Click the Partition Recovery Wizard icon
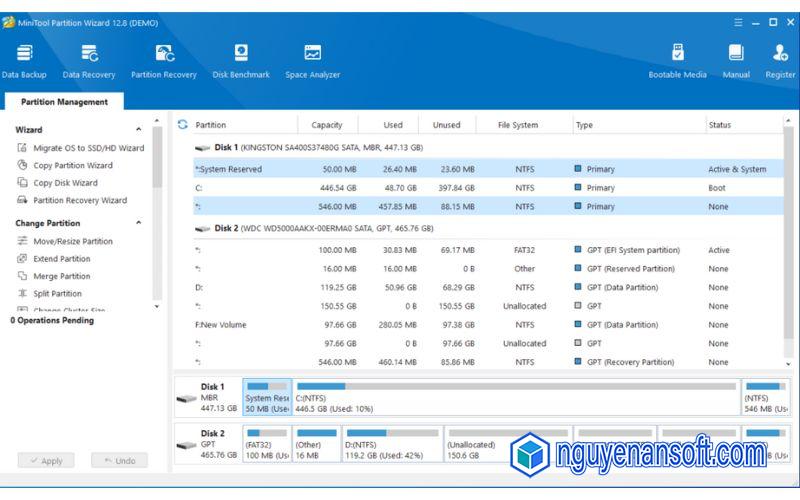 click(x=22, y=199)
